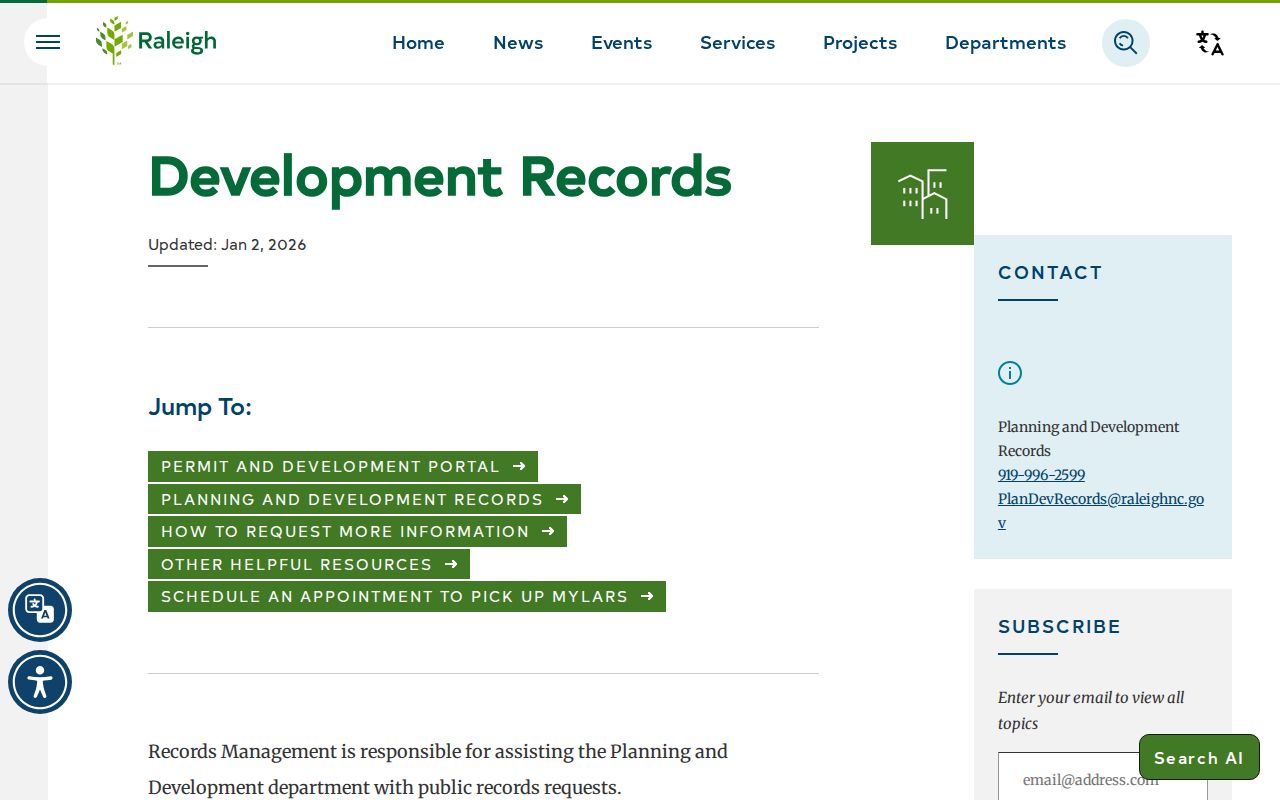Click the SUBSCRIBE heading
This screenshot has width=1280, height=800.
point(1060,627)
